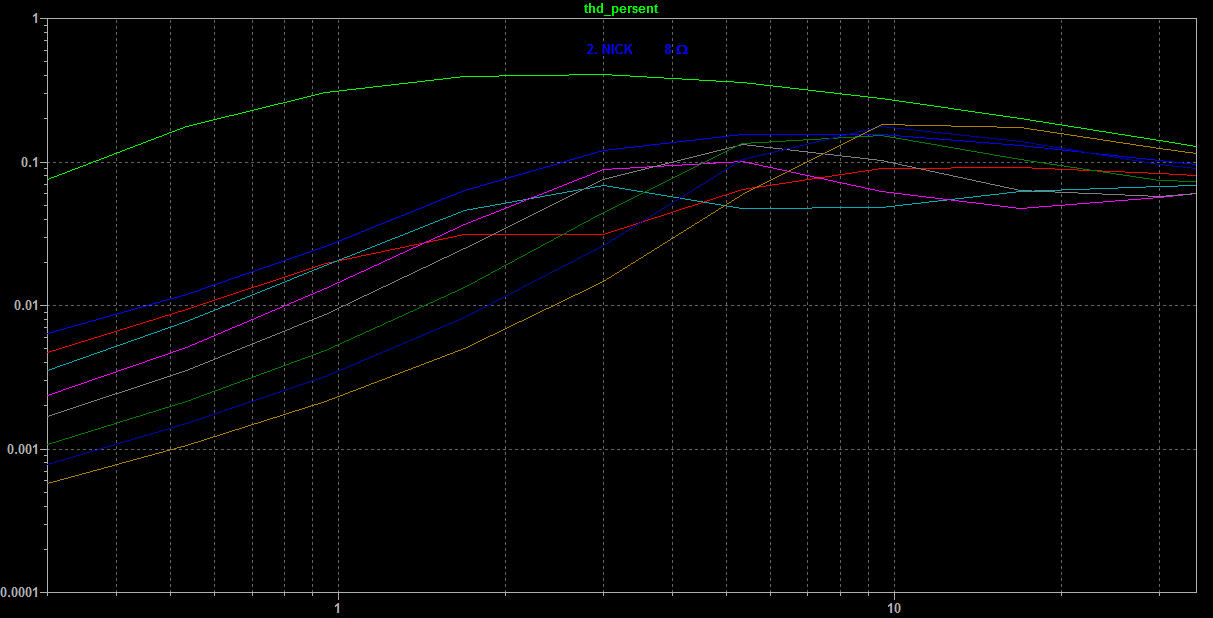The image size is (1213, 618).
Task: Select the "2. NICK" annotation text
Action: pyautogui.click(x=609, y=49)
